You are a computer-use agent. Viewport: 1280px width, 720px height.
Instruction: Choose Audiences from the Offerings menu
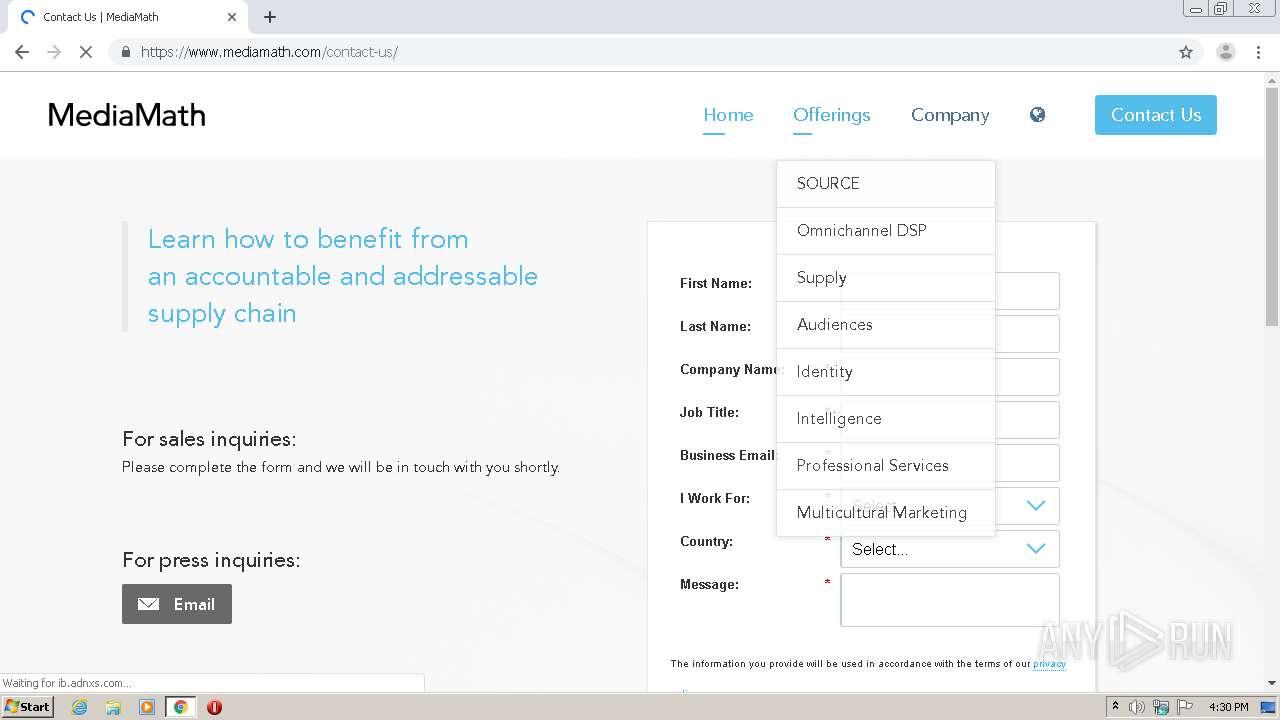[x=886, y=325]
